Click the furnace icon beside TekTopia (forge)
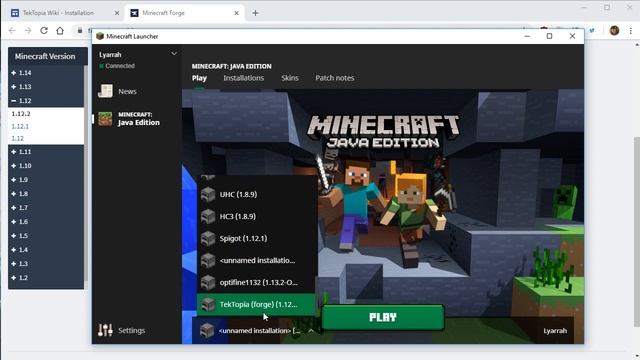Image resolution: width=640 pixels, height=360 pixels. pyautogui.click(x=208, y=304)
